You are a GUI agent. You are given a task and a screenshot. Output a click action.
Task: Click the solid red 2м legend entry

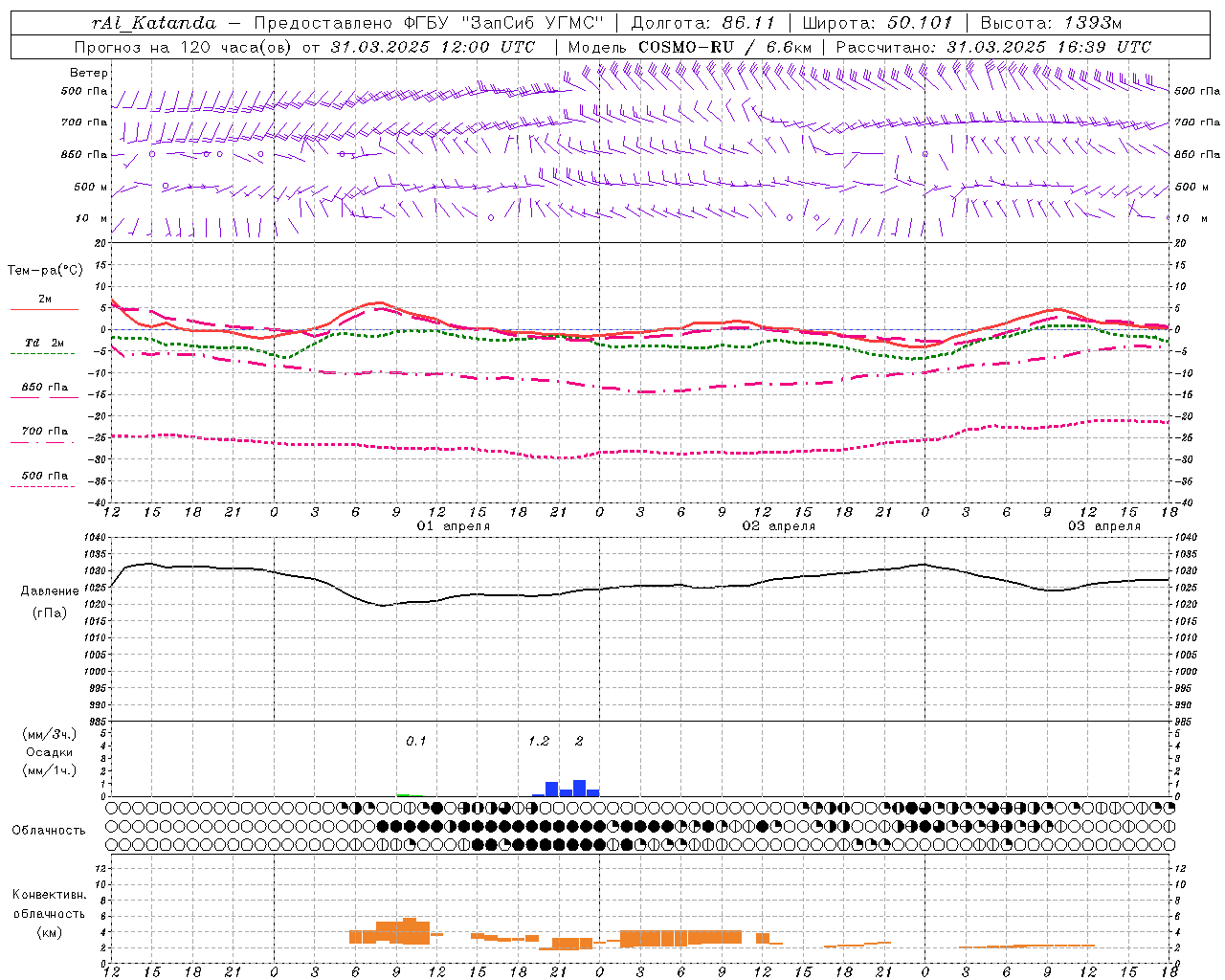point(45,304)
